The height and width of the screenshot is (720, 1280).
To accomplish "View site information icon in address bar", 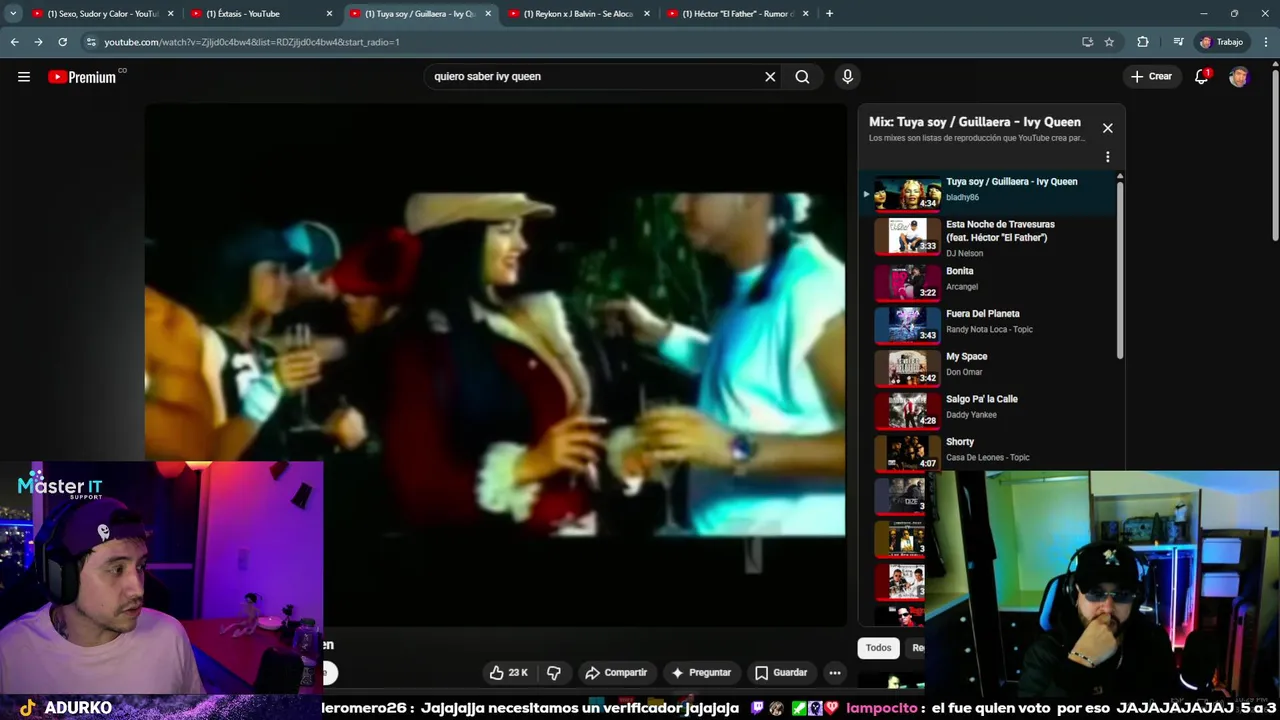I will pos(91,42).
